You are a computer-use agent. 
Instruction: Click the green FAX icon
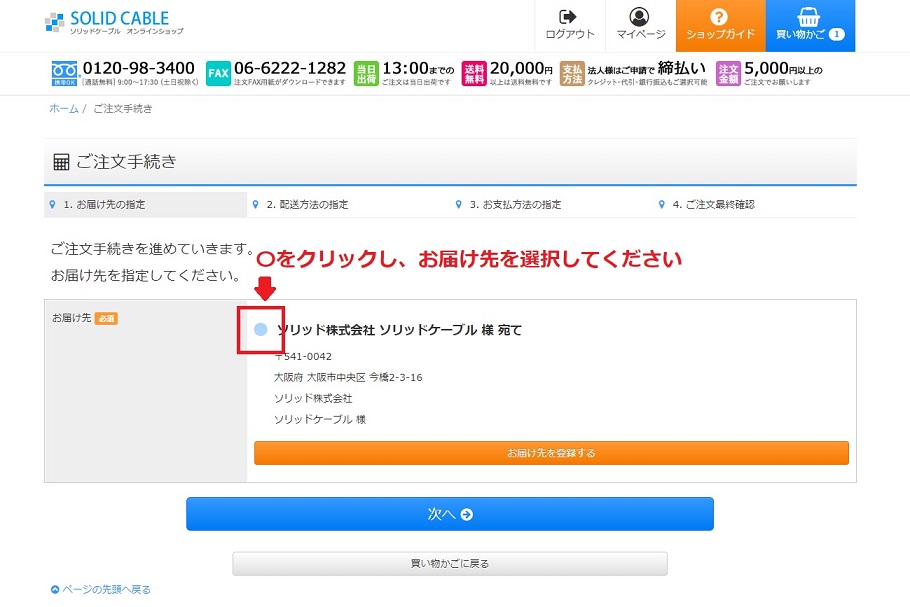point(218,73)
